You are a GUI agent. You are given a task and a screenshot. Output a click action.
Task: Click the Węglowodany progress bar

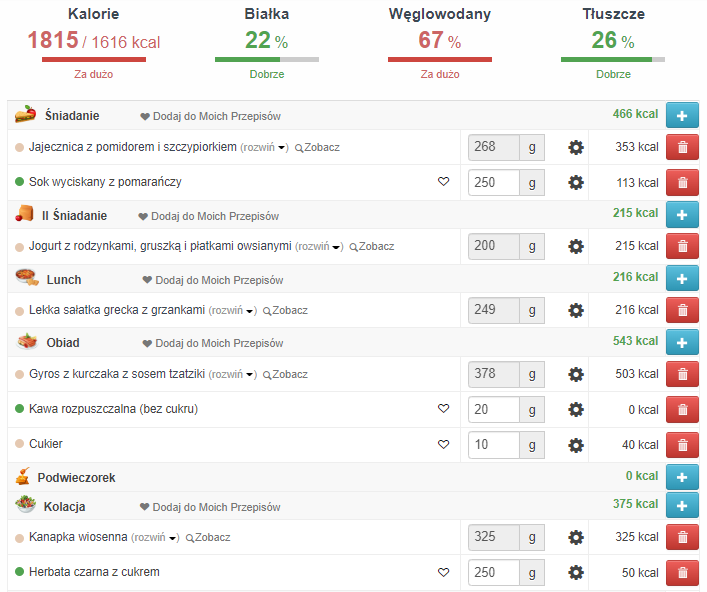point(439,59)
